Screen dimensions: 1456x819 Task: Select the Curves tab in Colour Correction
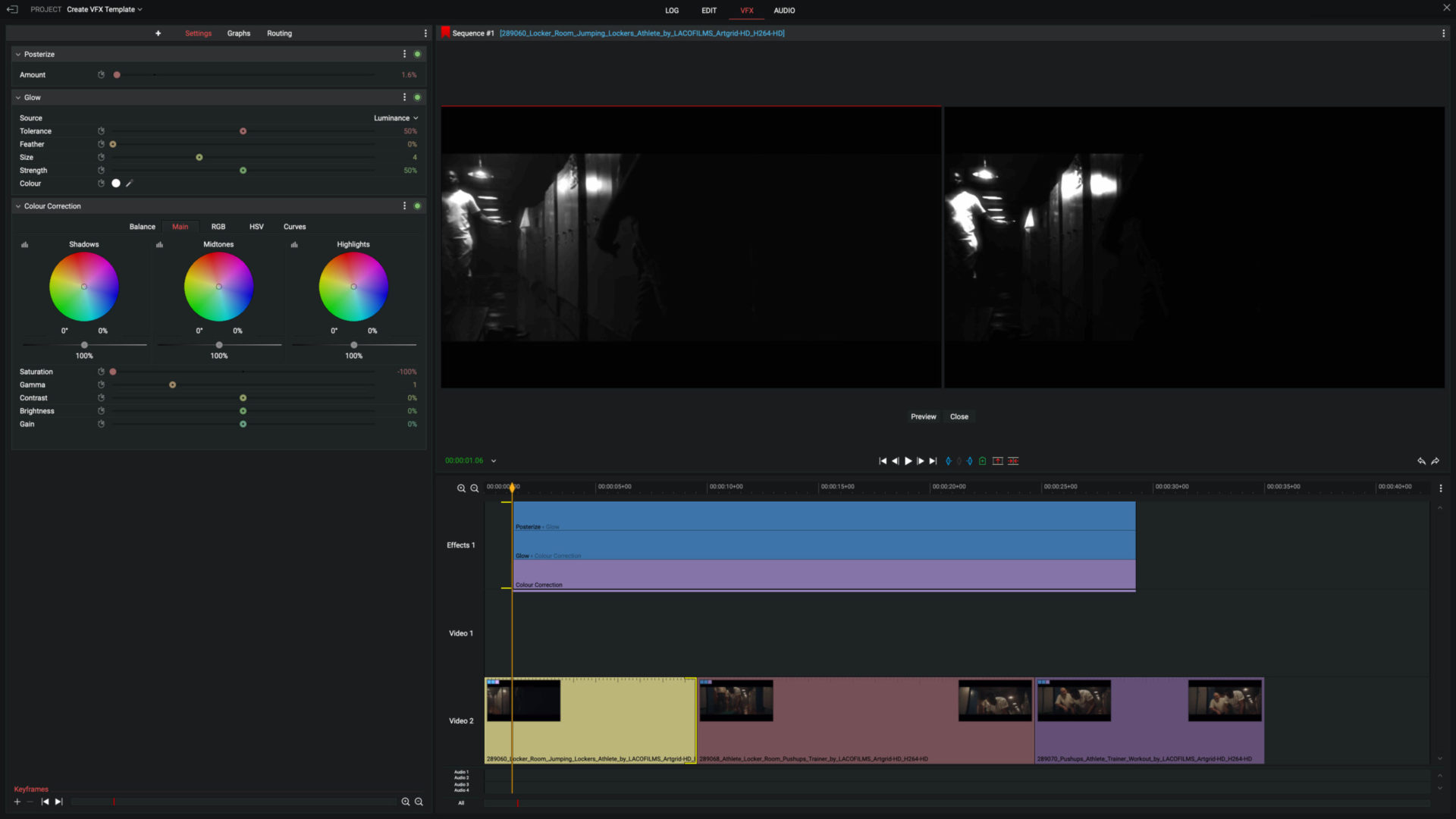[x=294, y=226]
